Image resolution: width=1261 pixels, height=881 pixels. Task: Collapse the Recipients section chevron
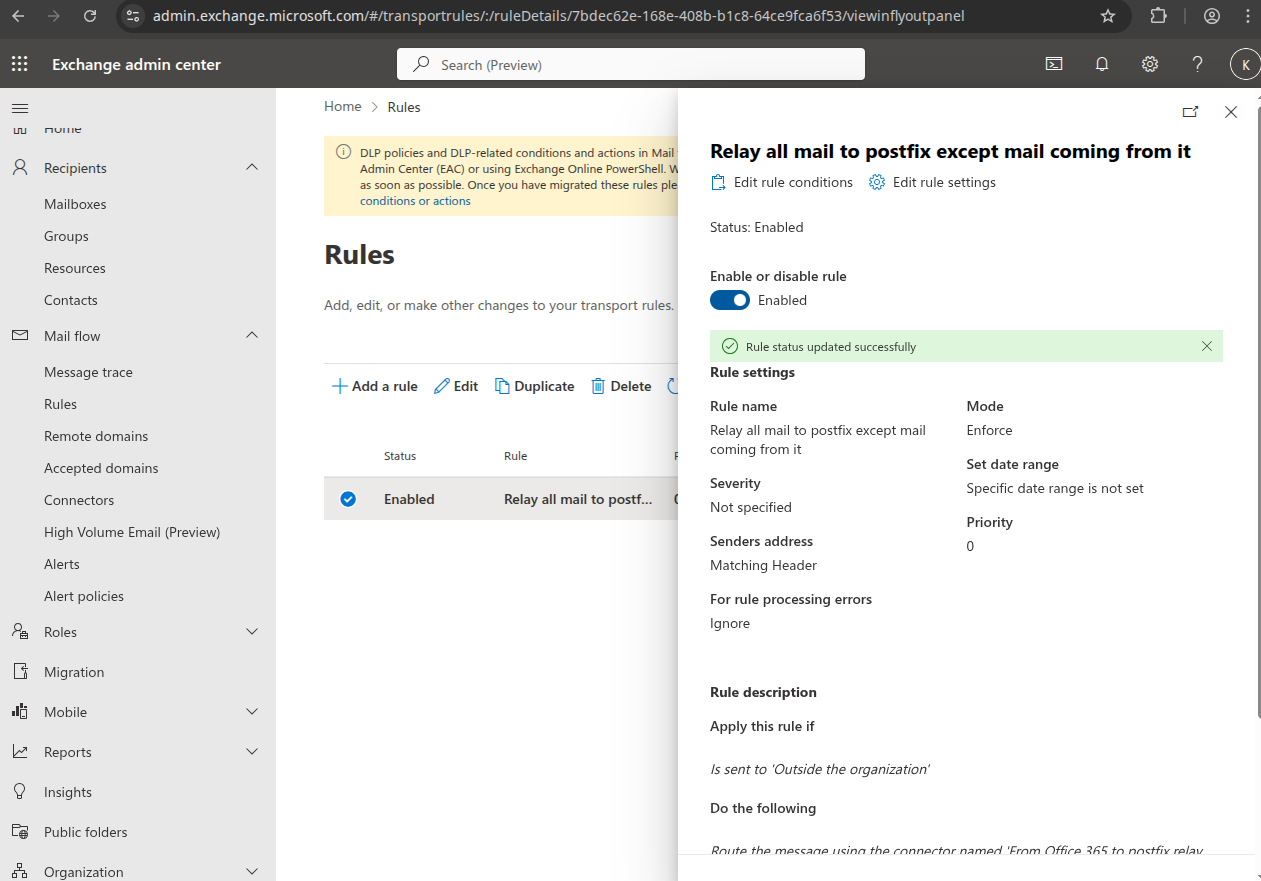[x=252, y=167]
